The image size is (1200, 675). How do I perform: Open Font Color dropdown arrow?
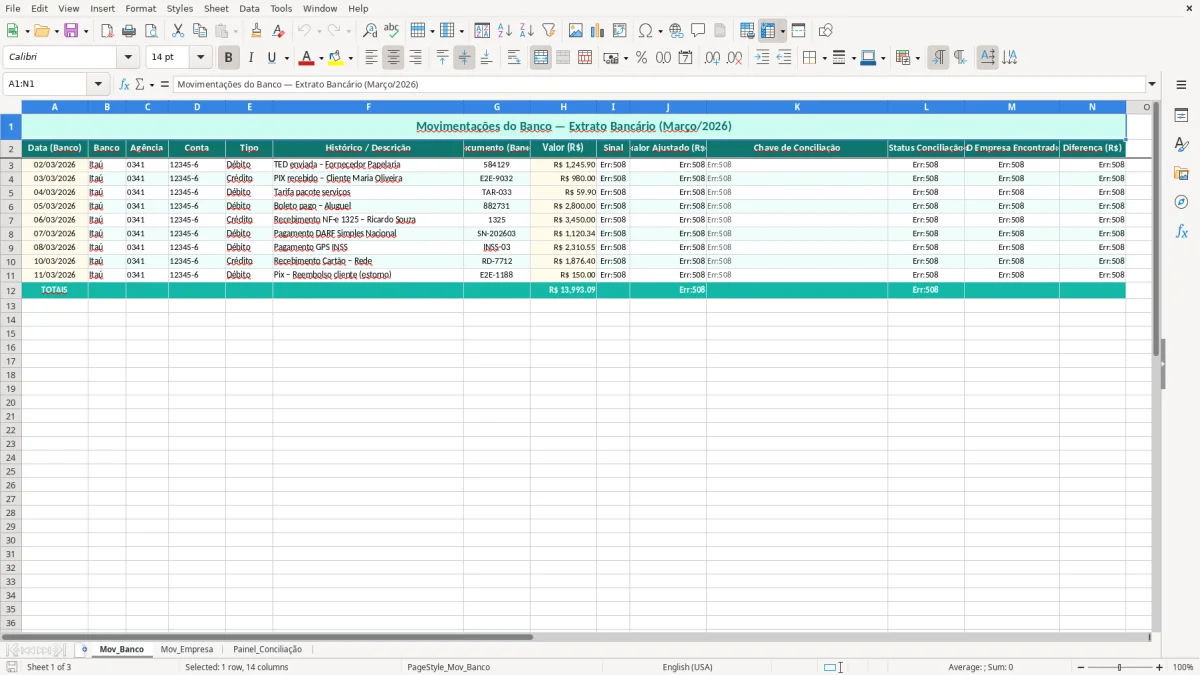coord(321,58)
